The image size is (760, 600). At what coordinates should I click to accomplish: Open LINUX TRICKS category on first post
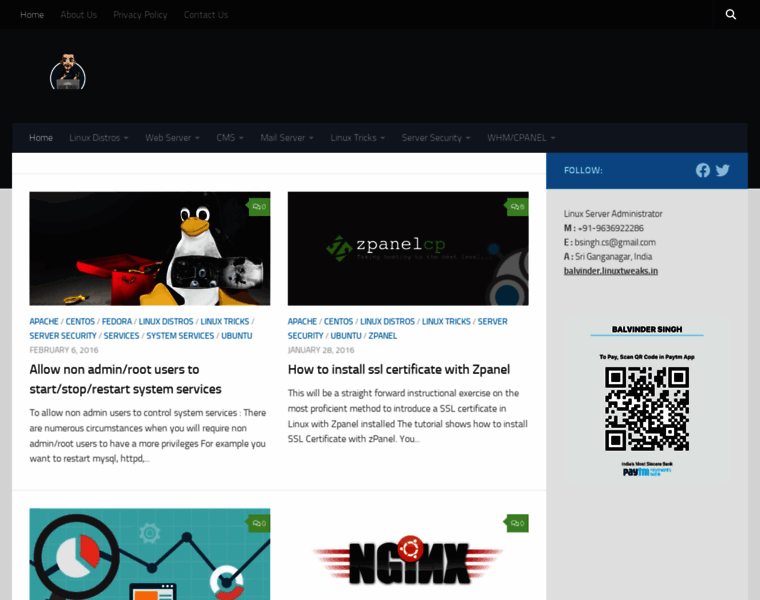(224, 321)
